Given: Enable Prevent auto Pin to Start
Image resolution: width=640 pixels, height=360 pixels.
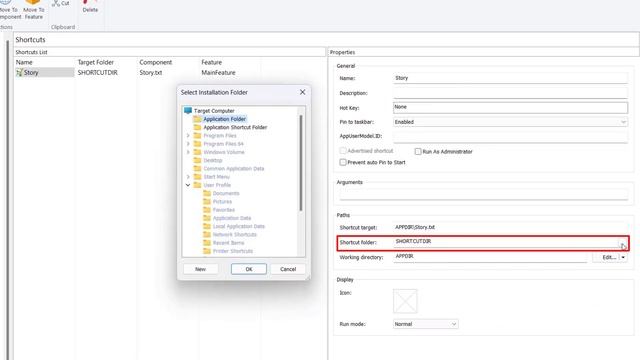Looking at the screenshot, I should (x=343, y=162).
